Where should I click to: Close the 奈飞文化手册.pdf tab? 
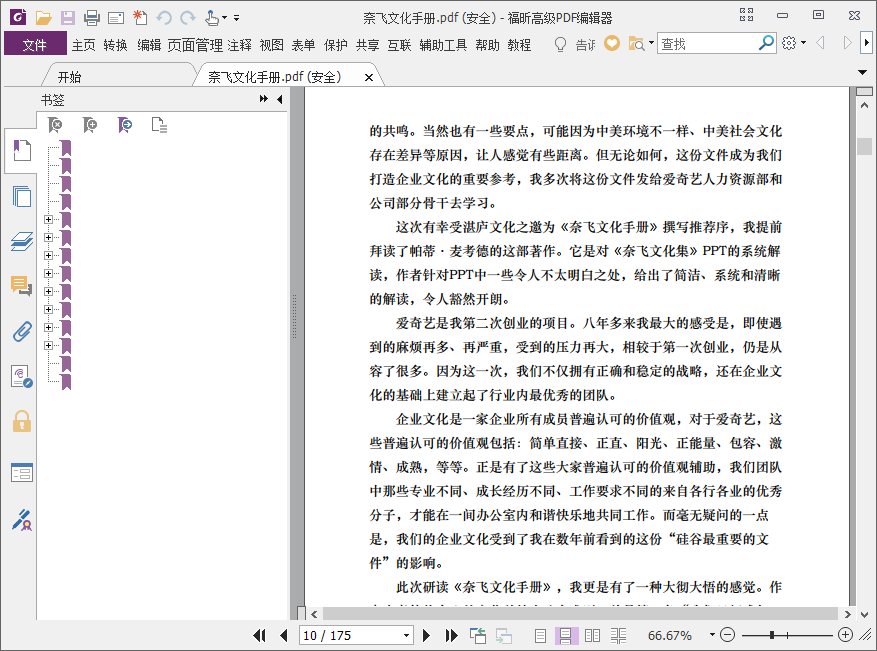click(369, 78)
